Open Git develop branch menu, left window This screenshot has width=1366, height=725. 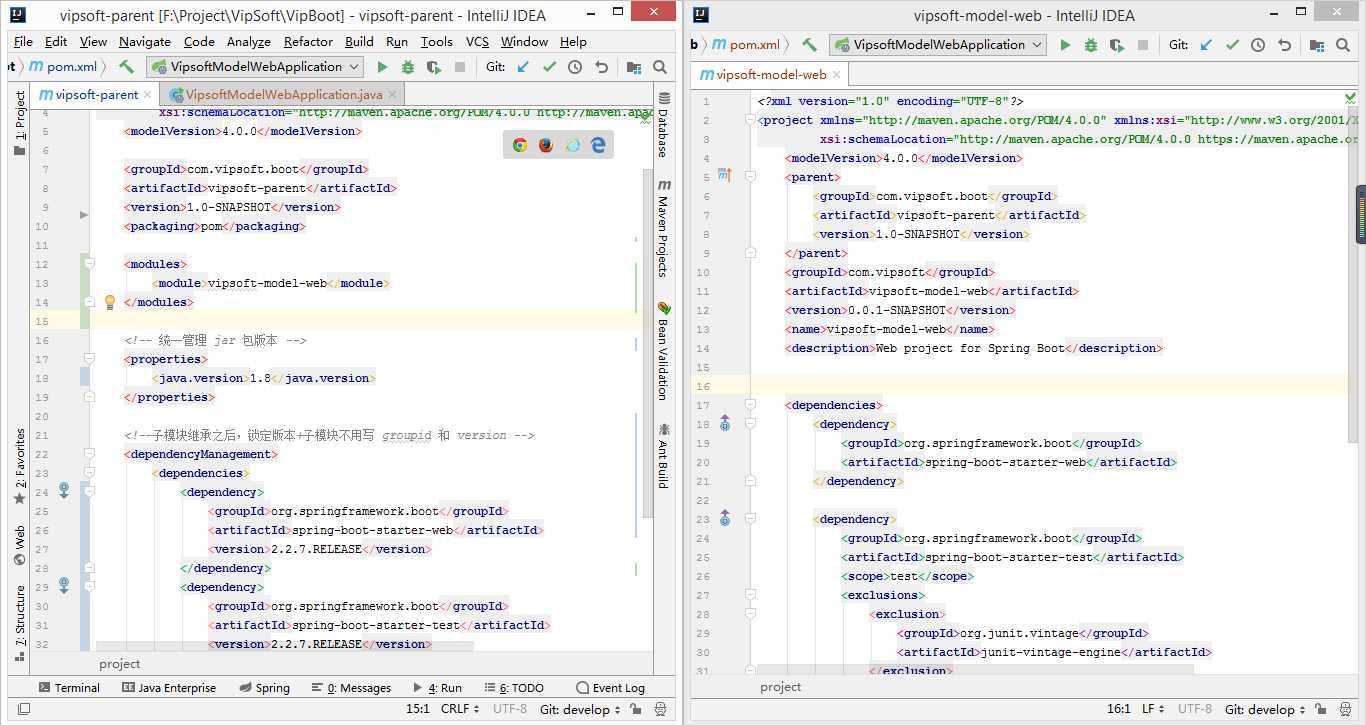(580, 709)
